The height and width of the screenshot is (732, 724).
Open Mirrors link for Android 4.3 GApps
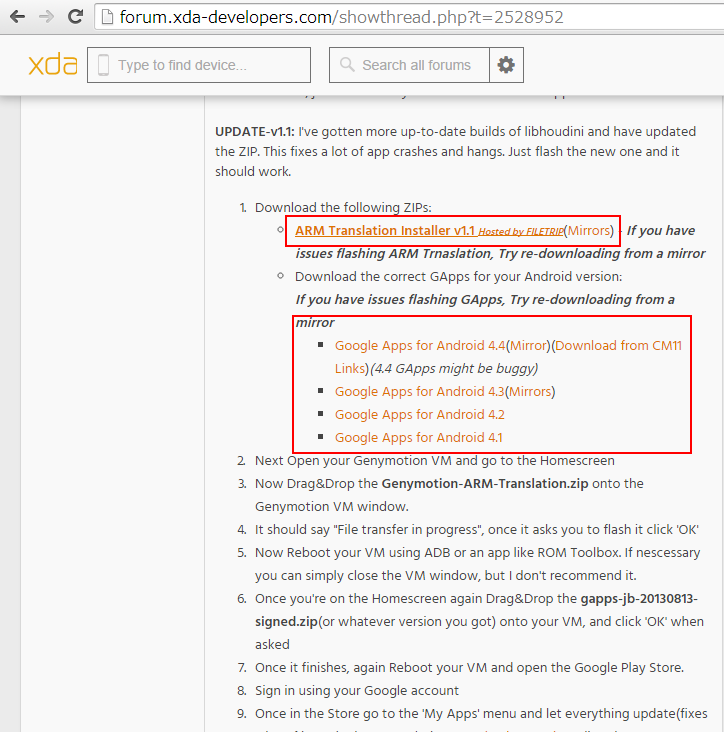(530, 391)
